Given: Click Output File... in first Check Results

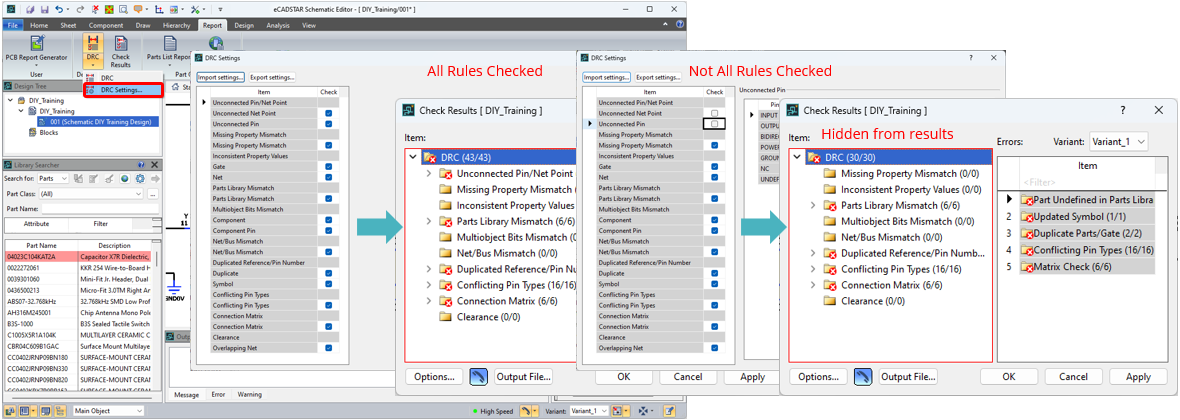Looking at the screenshot, I should pyautogui.click(x=524, y=376).
